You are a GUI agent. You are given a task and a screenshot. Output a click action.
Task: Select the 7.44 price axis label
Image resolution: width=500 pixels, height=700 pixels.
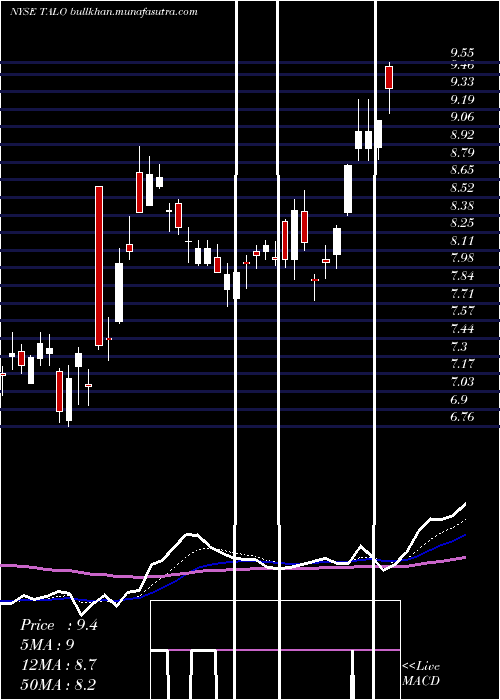(462, 329)
